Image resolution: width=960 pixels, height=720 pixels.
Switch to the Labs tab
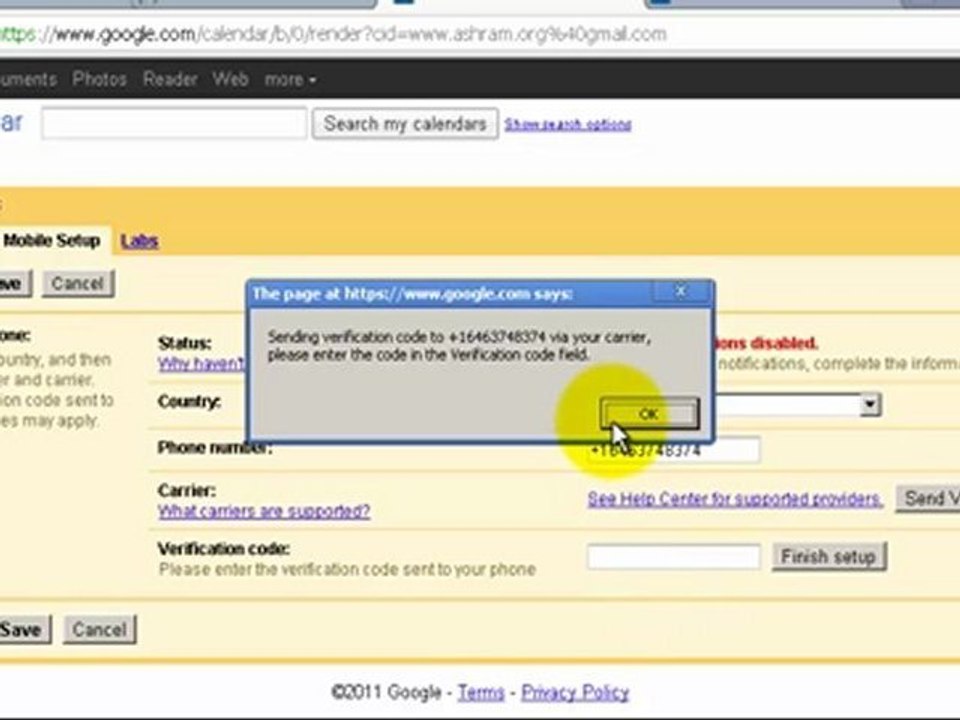[140, 241]
